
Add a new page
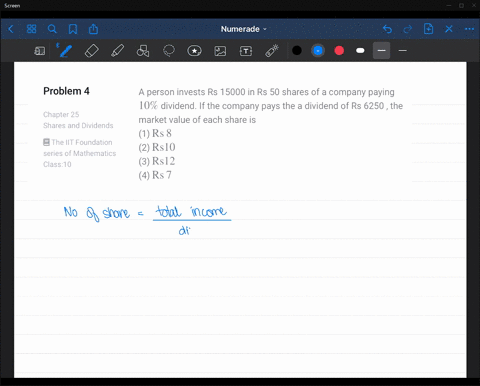click(428, 29)
